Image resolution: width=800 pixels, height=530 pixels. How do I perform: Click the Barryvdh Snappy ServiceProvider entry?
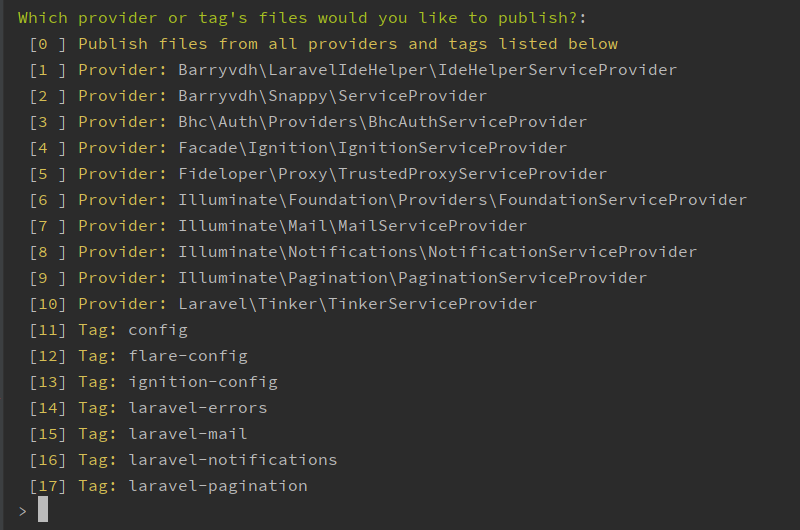282,96
